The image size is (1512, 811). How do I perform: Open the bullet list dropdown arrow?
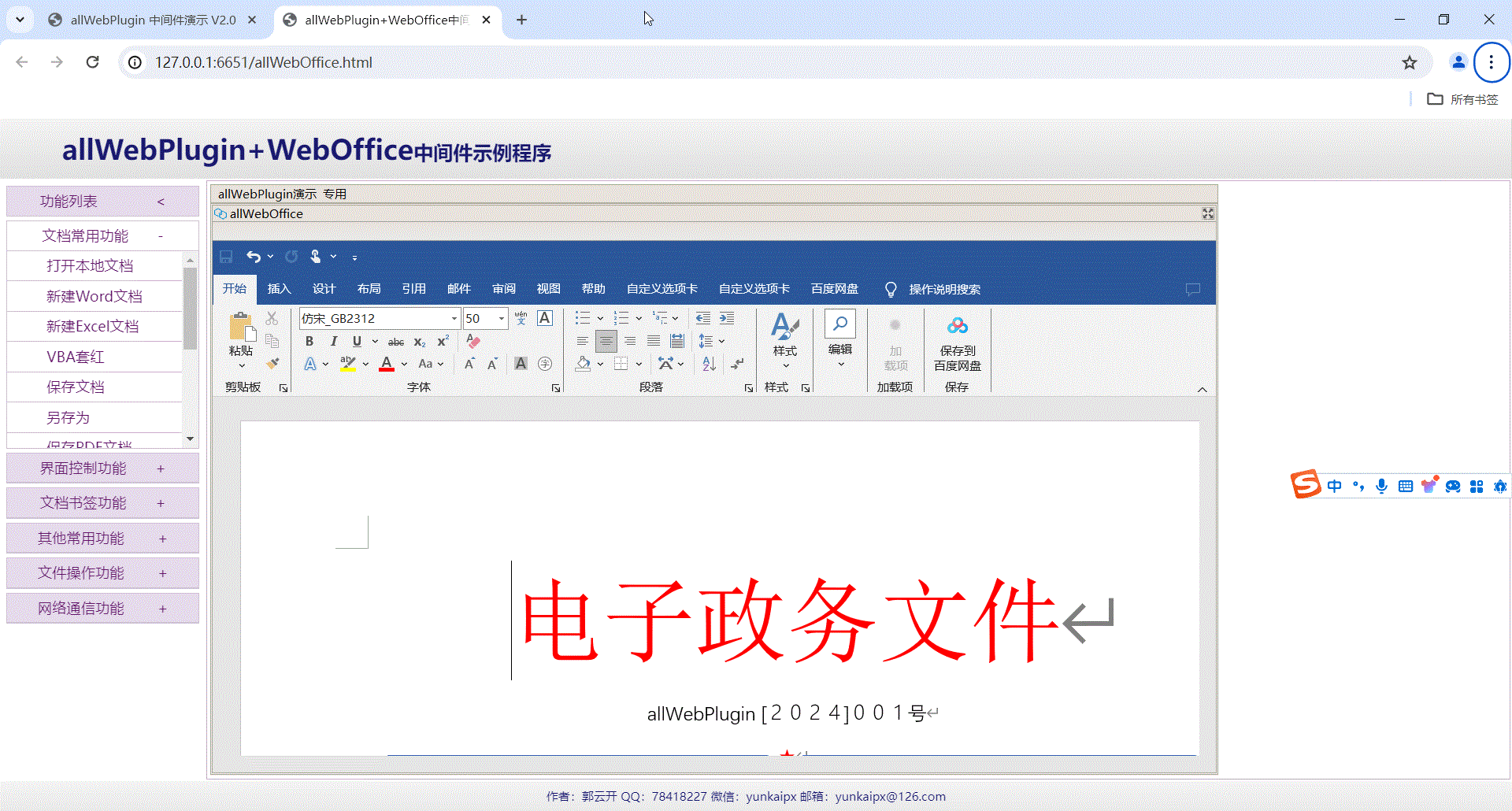(600, 318)
